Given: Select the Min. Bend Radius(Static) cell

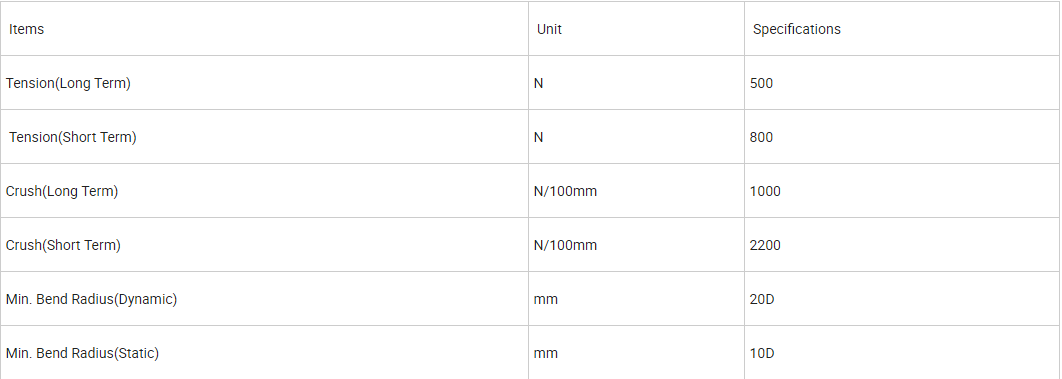Looking at the screenshot, I should click(x=264, y=353).
